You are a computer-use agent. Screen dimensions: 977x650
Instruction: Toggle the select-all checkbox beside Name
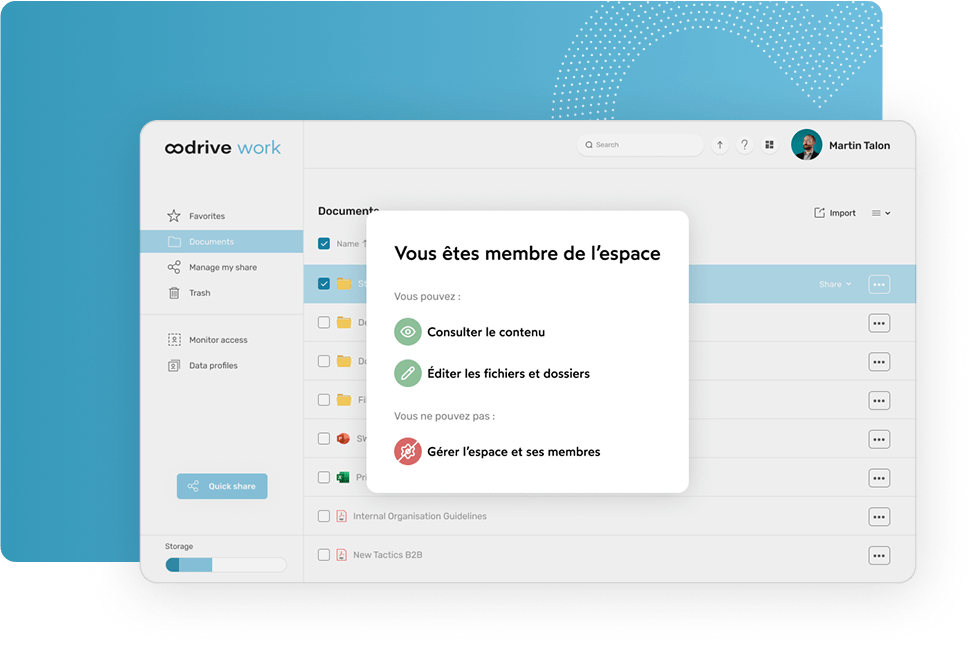[x=324, y=243]
